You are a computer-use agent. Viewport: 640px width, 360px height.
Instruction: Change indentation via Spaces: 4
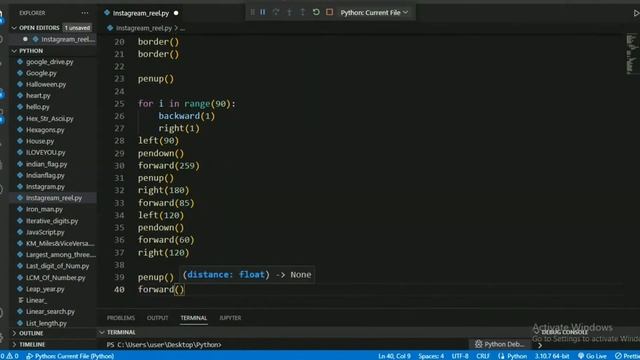coord(431,356)
